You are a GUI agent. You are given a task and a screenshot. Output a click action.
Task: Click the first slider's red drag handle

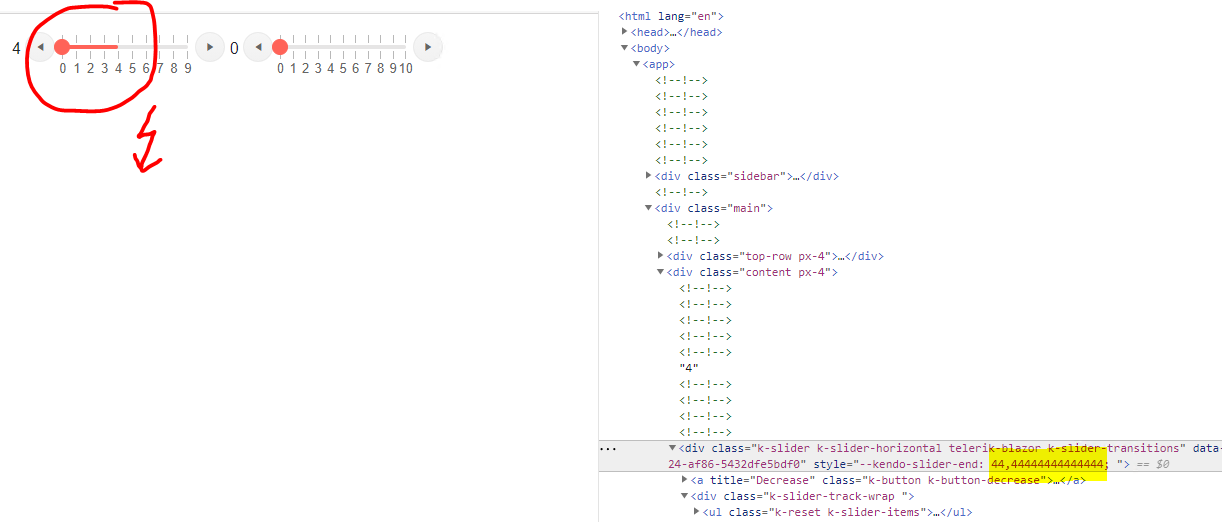tap(62, 47)
